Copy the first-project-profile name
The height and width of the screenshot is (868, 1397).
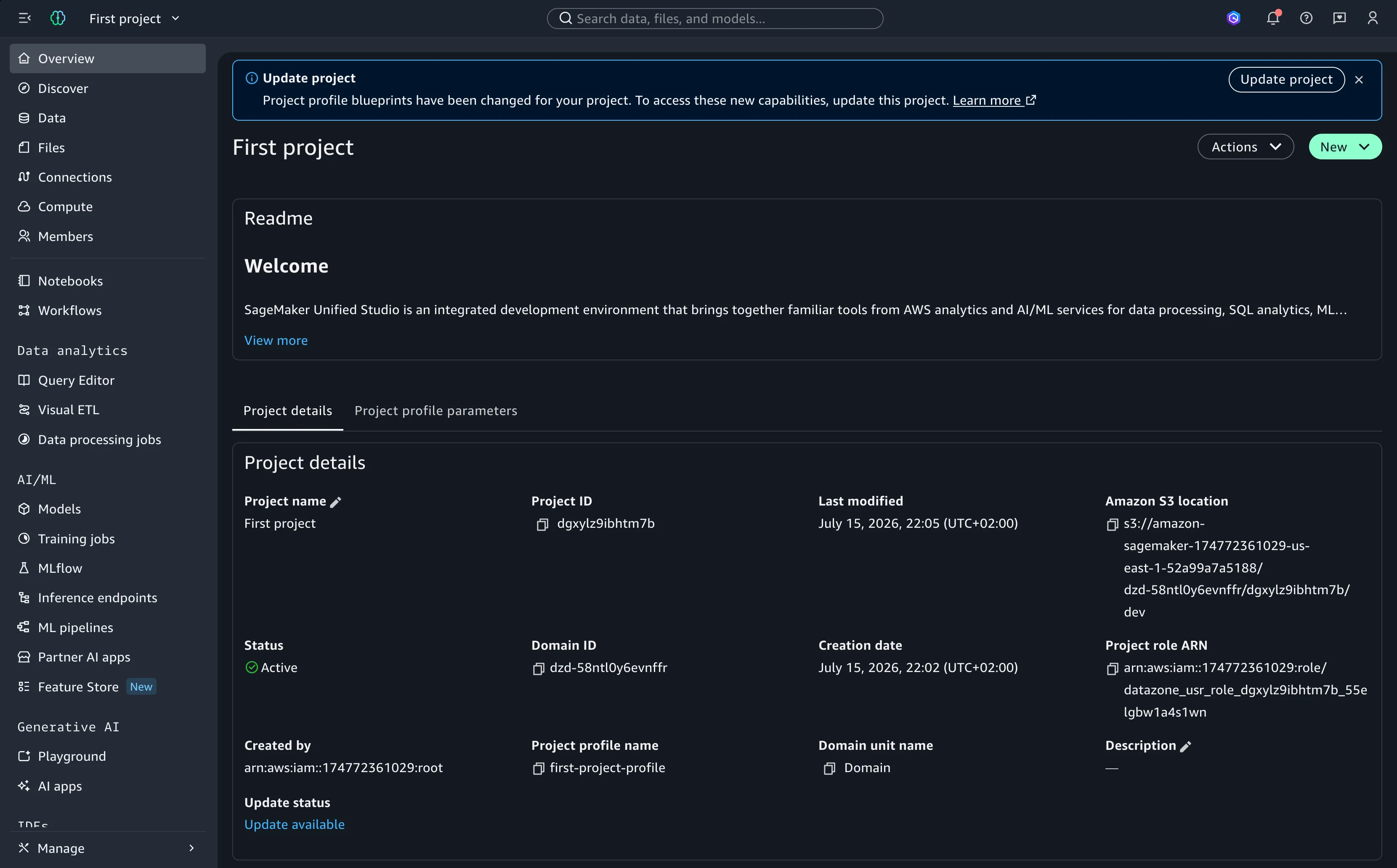(538, 768)
